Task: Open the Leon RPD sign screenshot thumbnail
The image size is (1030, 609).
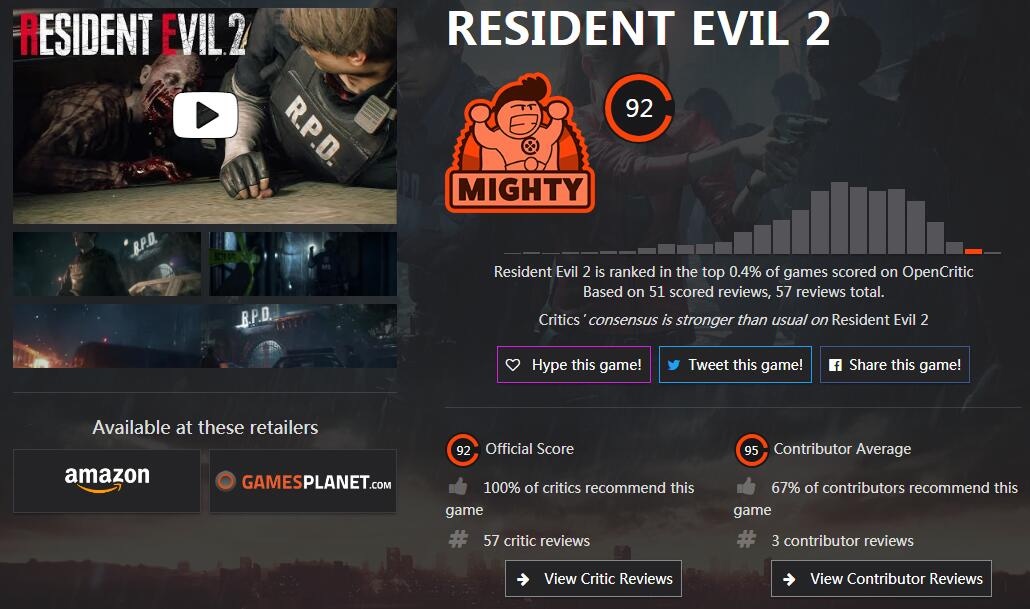Action: point(107,263)
